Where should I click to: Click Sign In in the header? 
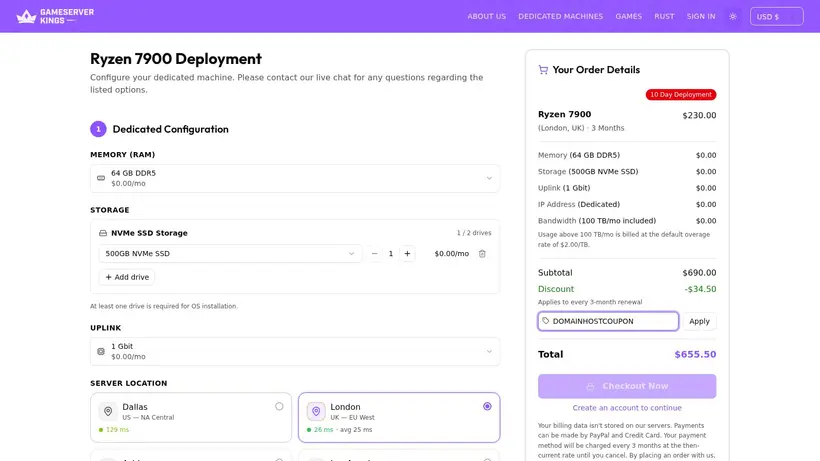701,16
